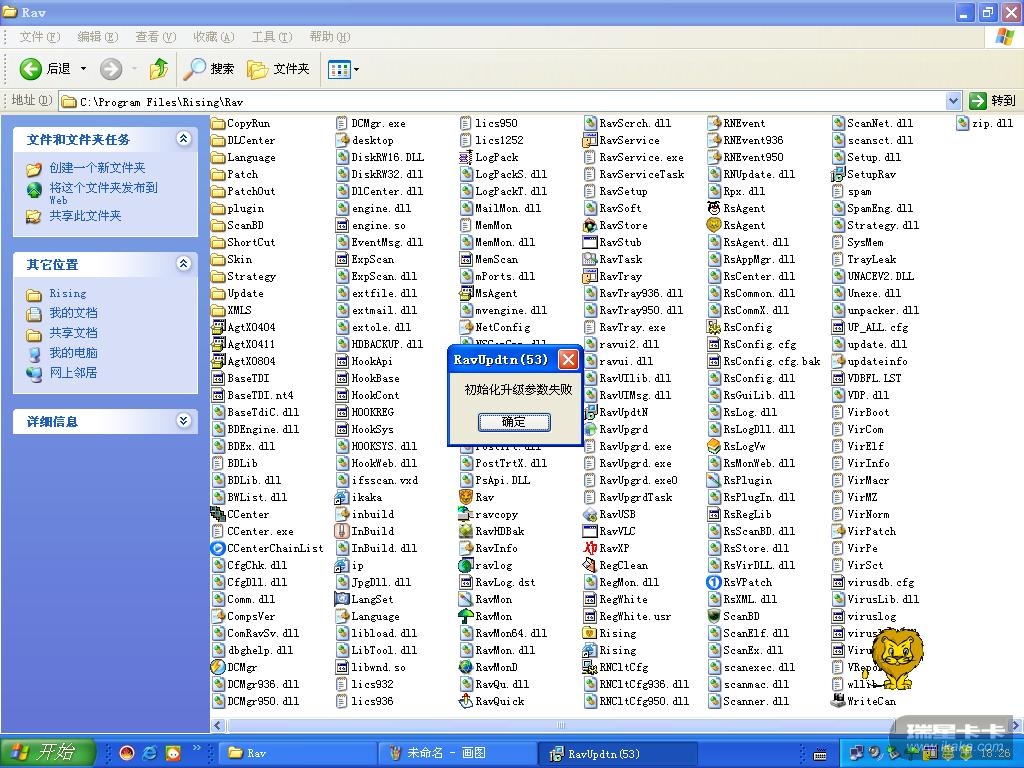Click the 转到 Go button

coord(992,101)
